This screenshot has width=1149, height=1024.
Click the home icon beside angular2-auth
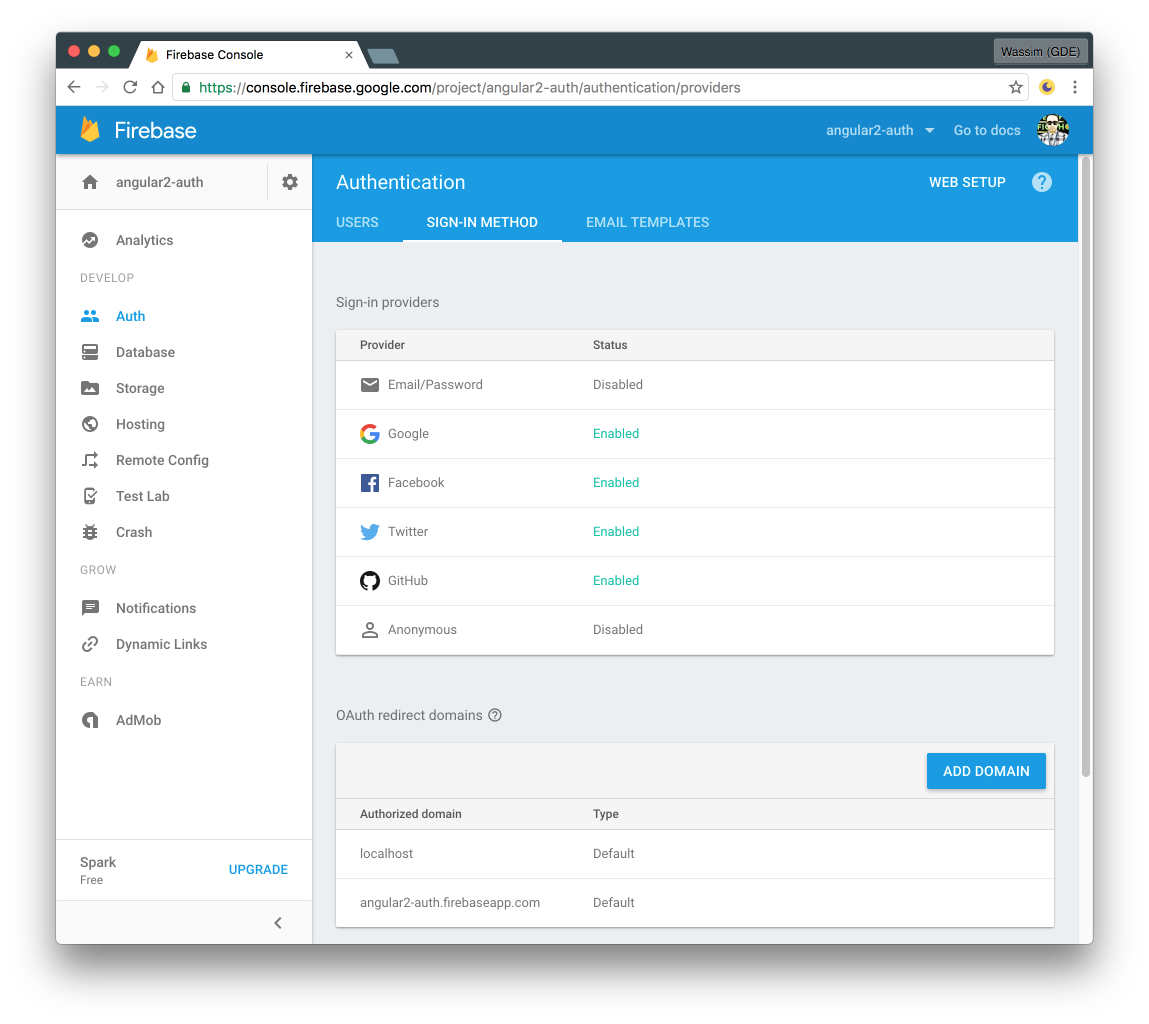(x=90, y=182)
